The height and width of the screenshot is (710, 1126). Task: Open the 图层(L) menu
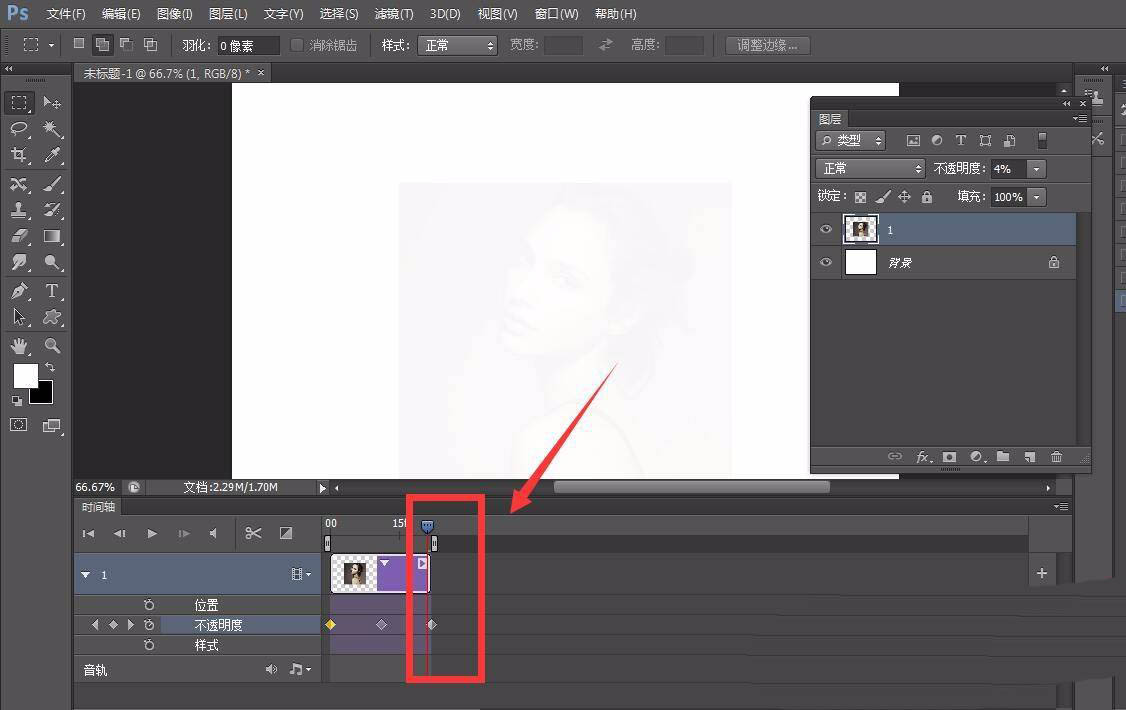coord(228,14)
